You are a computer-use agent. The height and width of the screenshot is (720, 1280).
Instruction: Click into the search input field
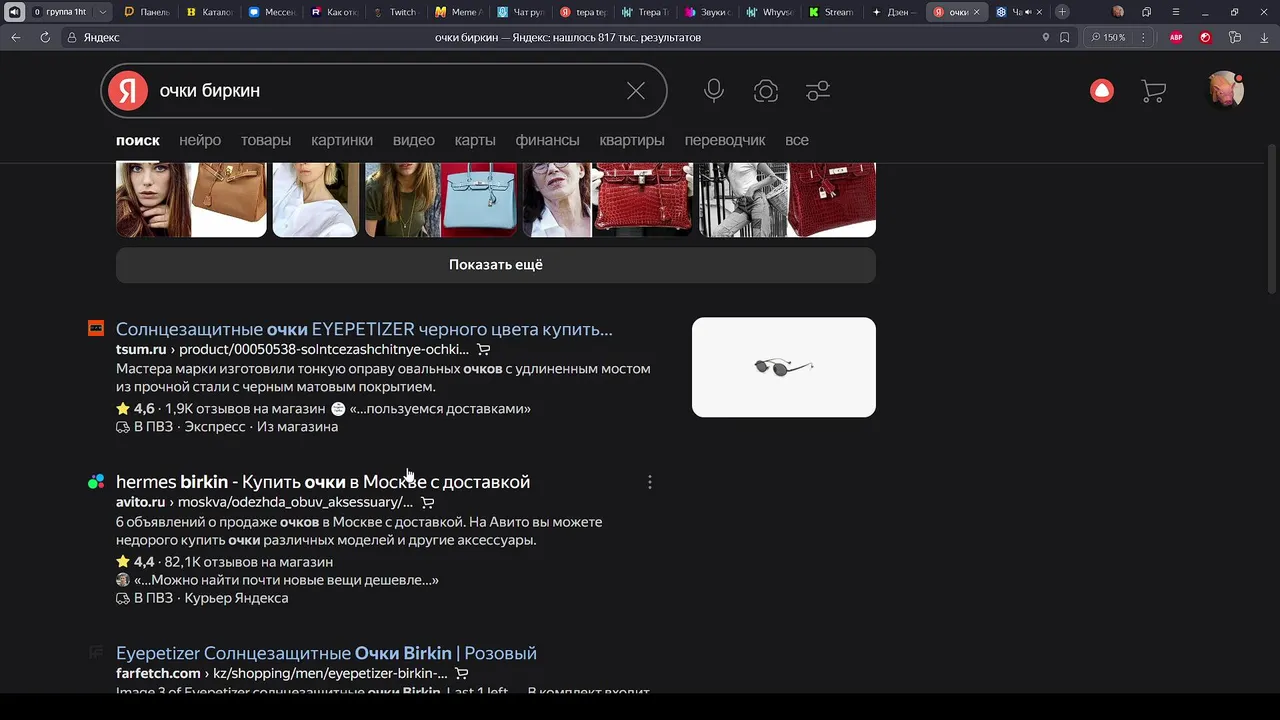(x=385, y=91)
